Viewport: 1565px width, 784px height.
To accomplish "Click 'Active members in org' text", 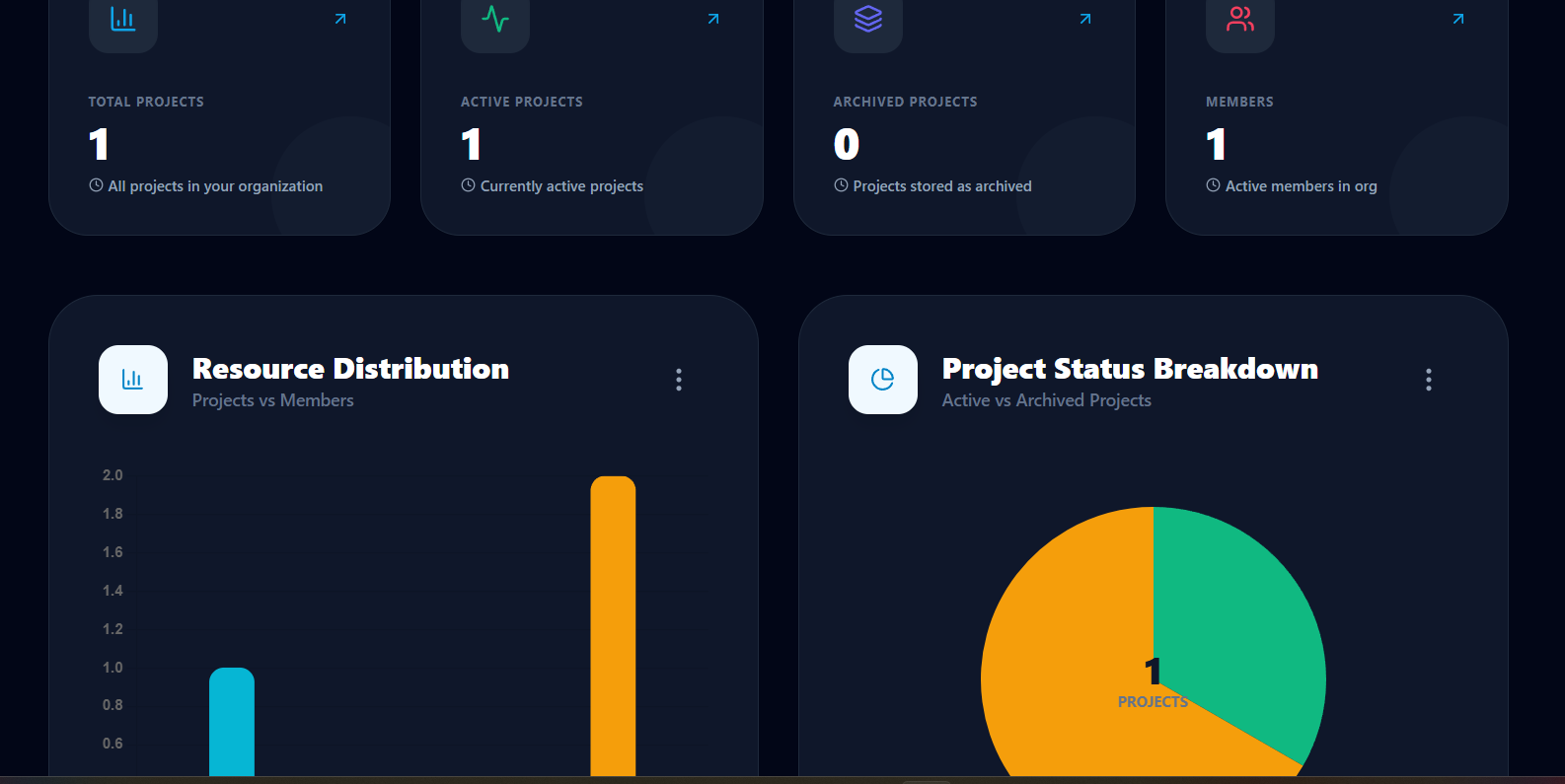I will (x=1301, y=186).
